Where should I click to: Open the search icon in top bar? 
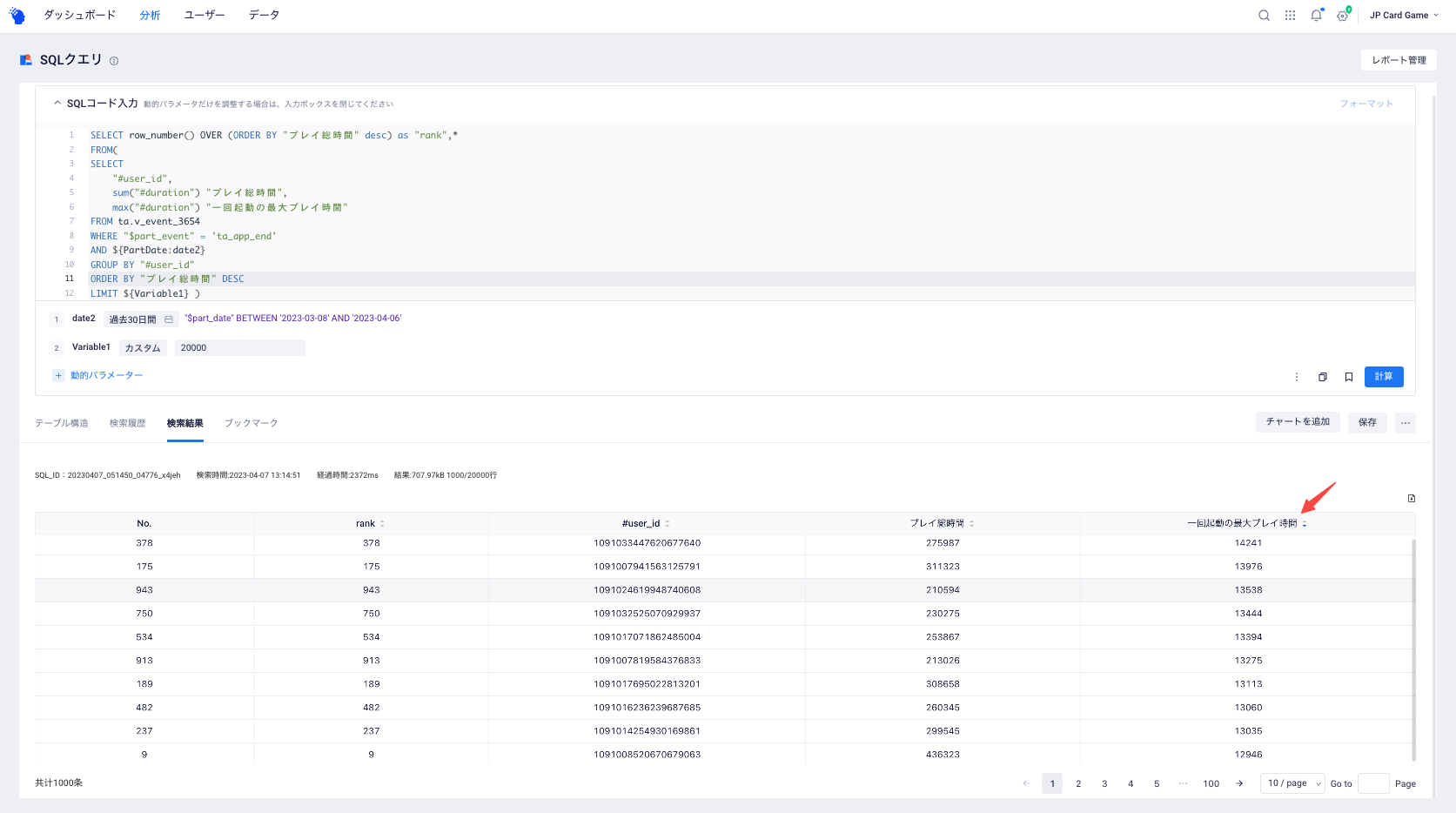pos(1264,15)
